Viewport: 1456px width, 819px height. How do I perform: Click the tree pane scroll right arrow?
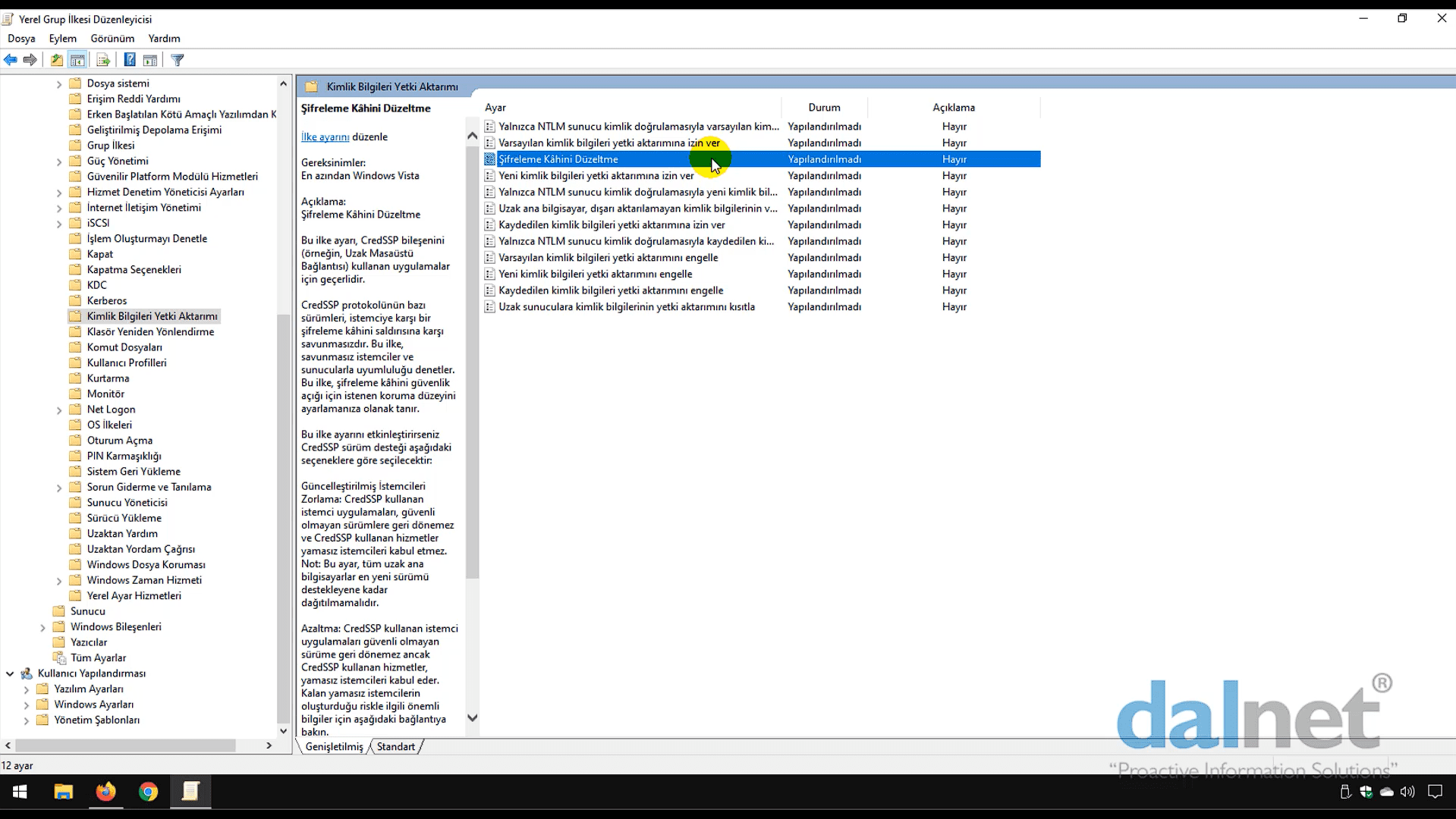tap(269, 746)
